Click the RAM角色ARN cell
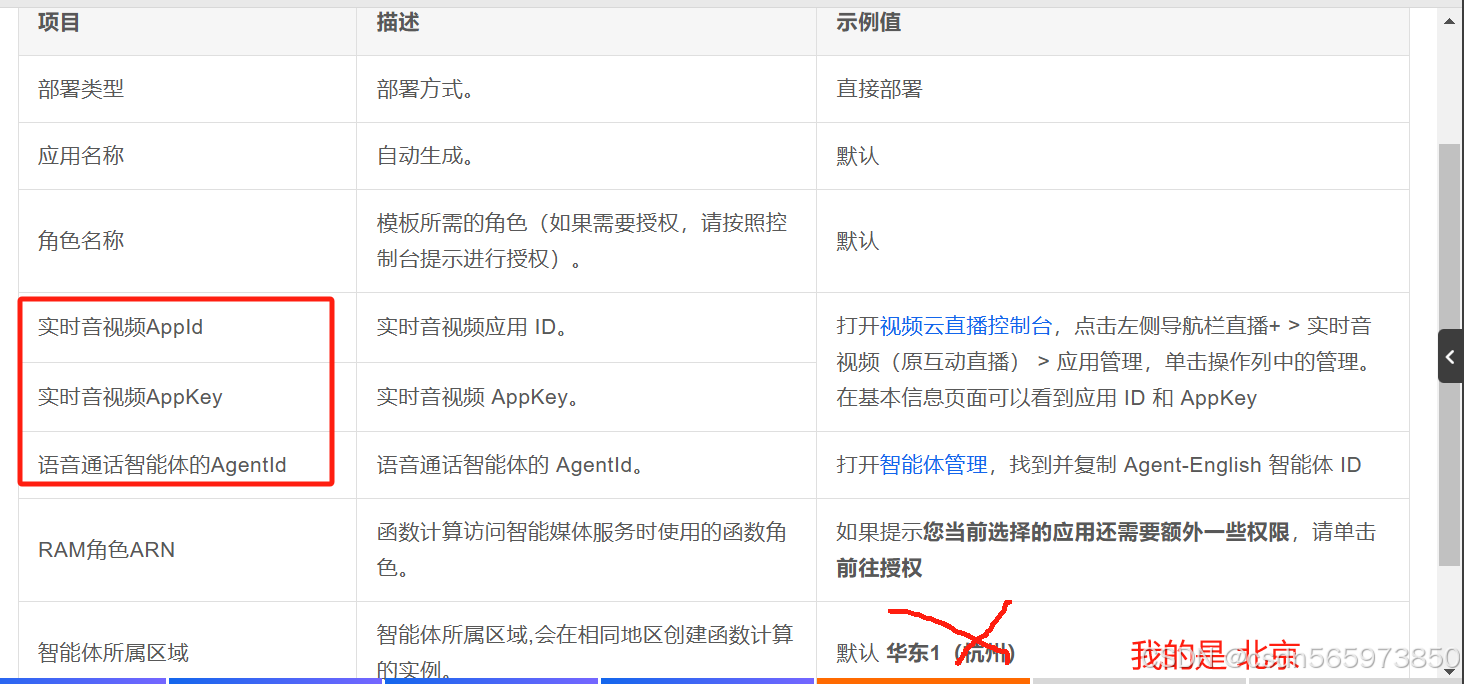The image size is (1464, 684). [x=187, y=550]
